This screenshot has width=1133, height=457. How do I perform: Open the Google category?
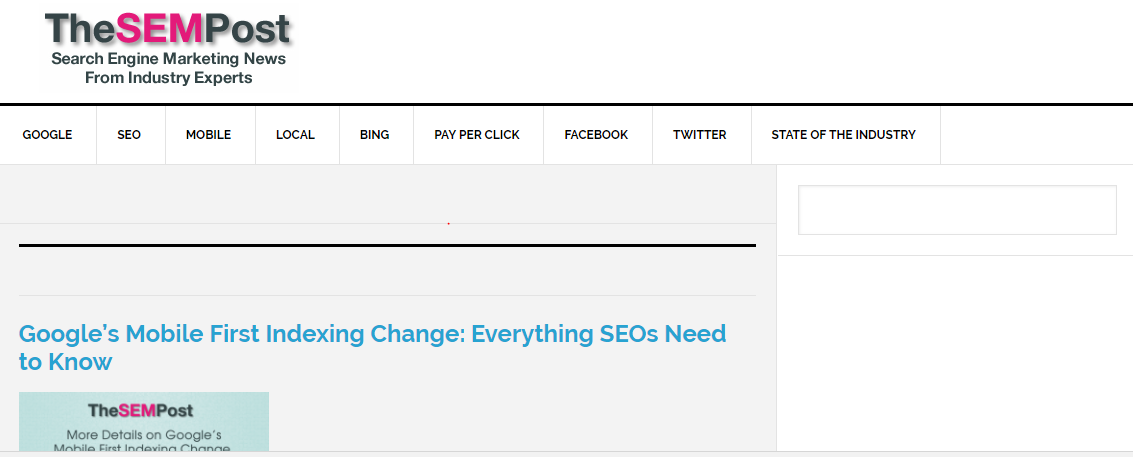48,135
